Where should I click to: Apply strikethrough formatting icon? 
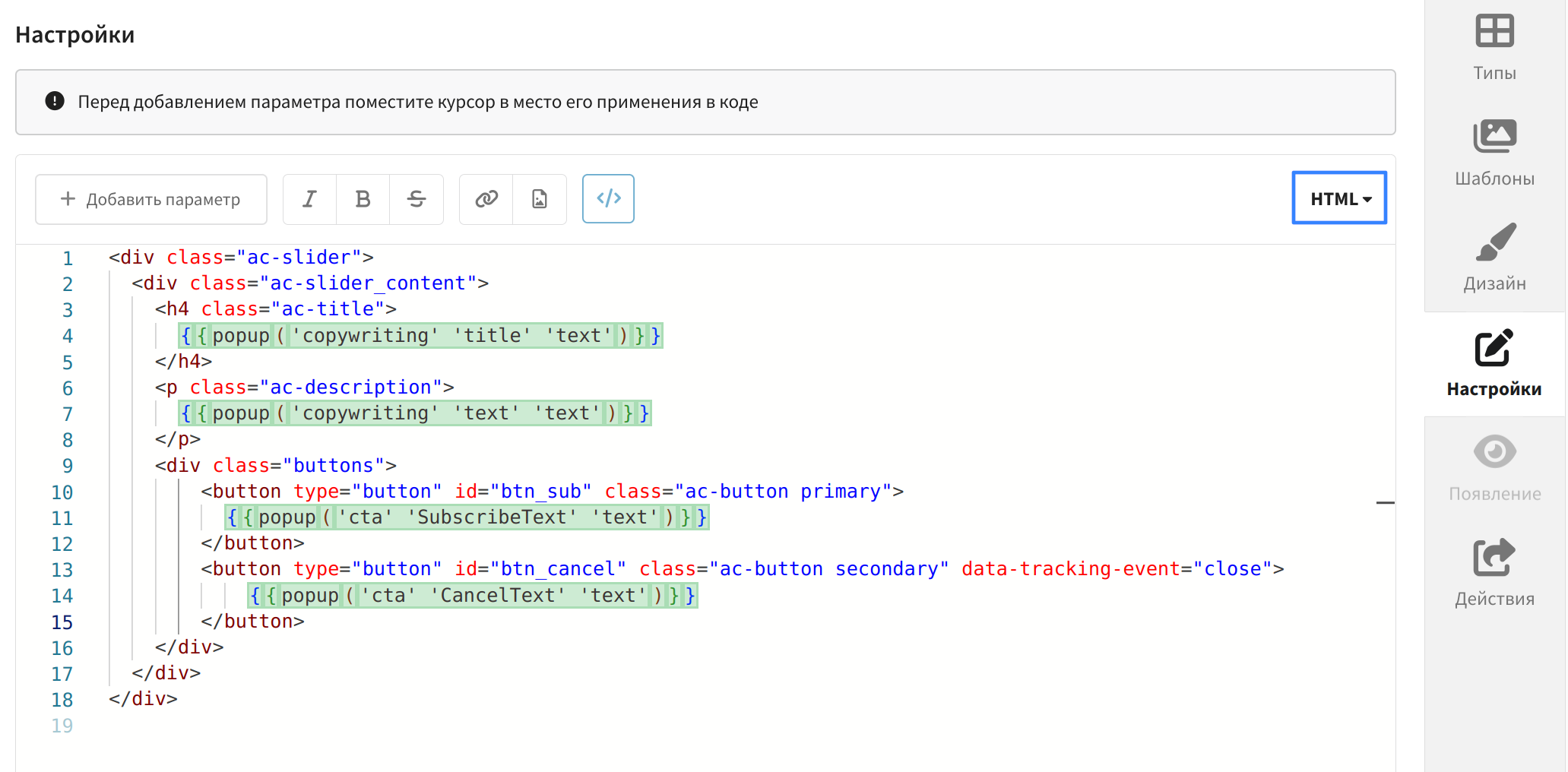coord(417,199)
